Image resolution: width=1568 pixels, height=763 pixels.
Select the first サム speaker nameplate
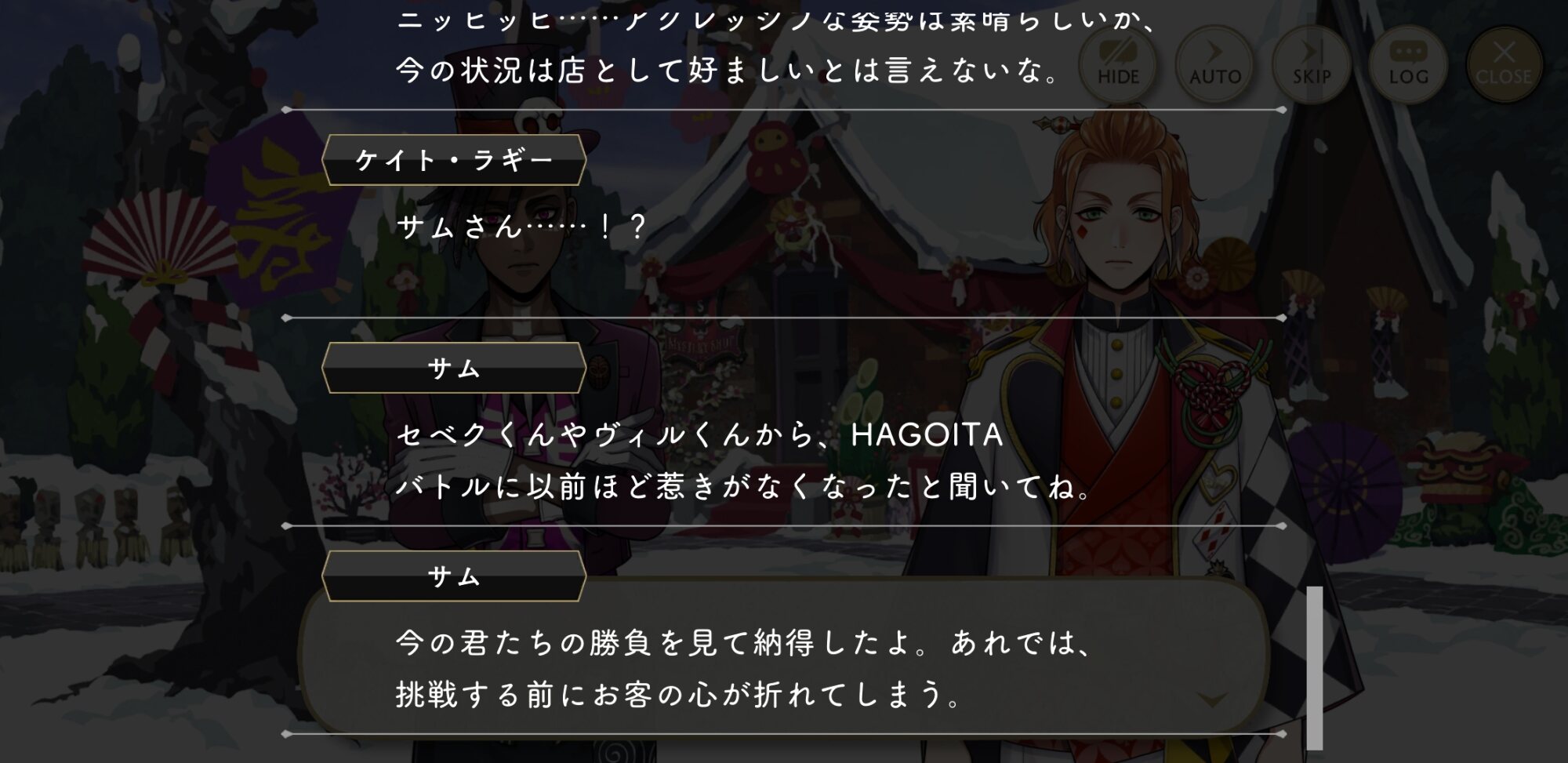(454, 368)
